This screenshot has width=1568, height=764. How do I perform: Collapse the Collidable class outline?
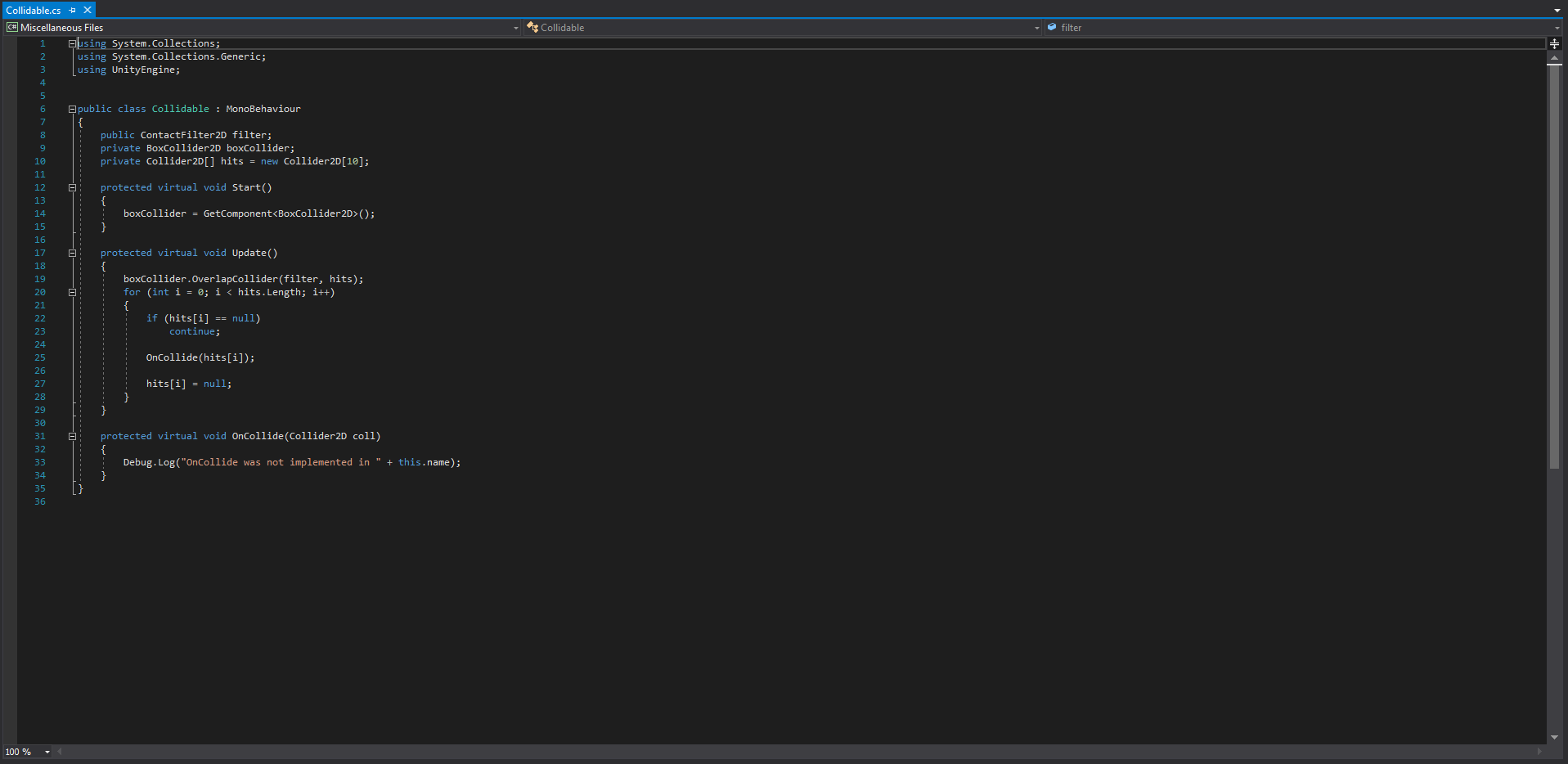(x=72, y=109)
